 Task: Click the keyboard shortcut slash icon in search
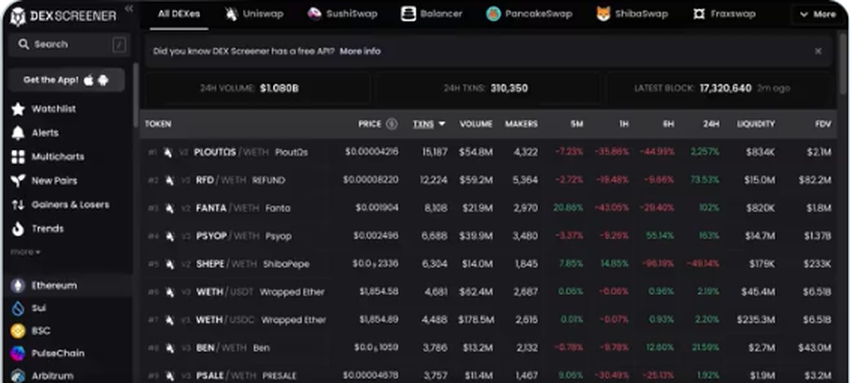tap(119, 45)
